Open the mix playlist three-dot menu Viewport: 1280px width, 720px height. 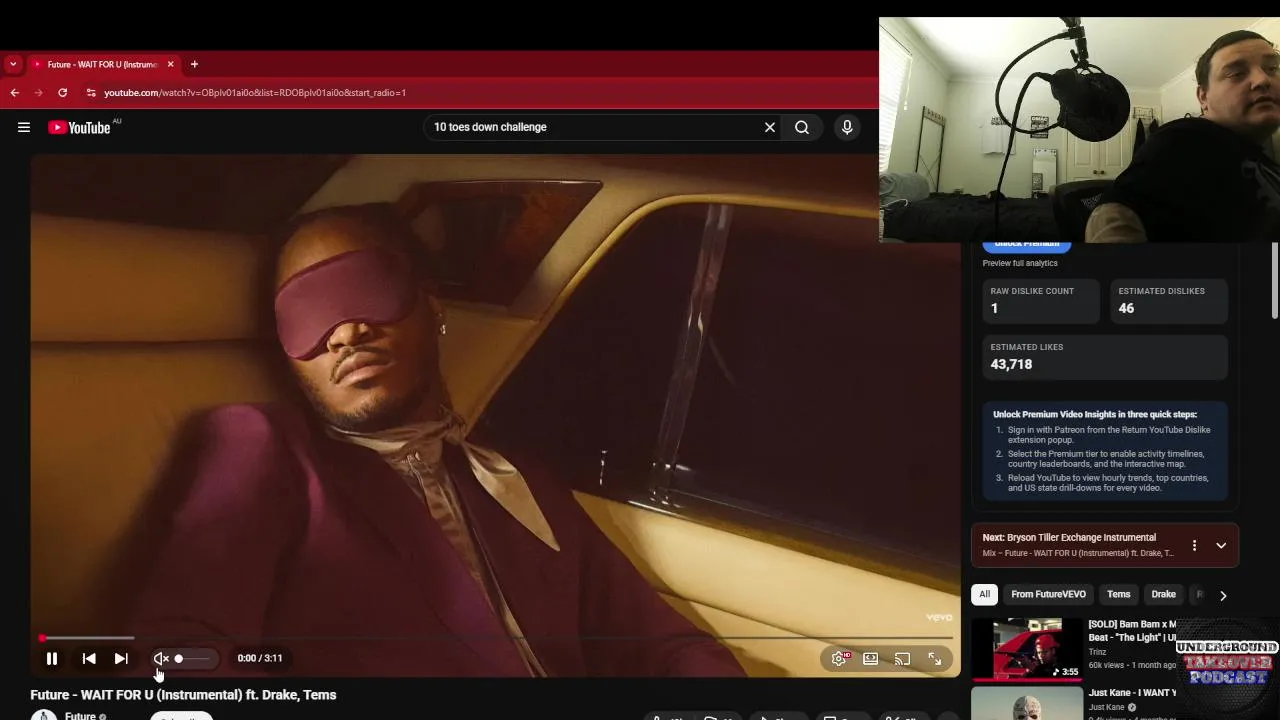(x=1194, y=546)
